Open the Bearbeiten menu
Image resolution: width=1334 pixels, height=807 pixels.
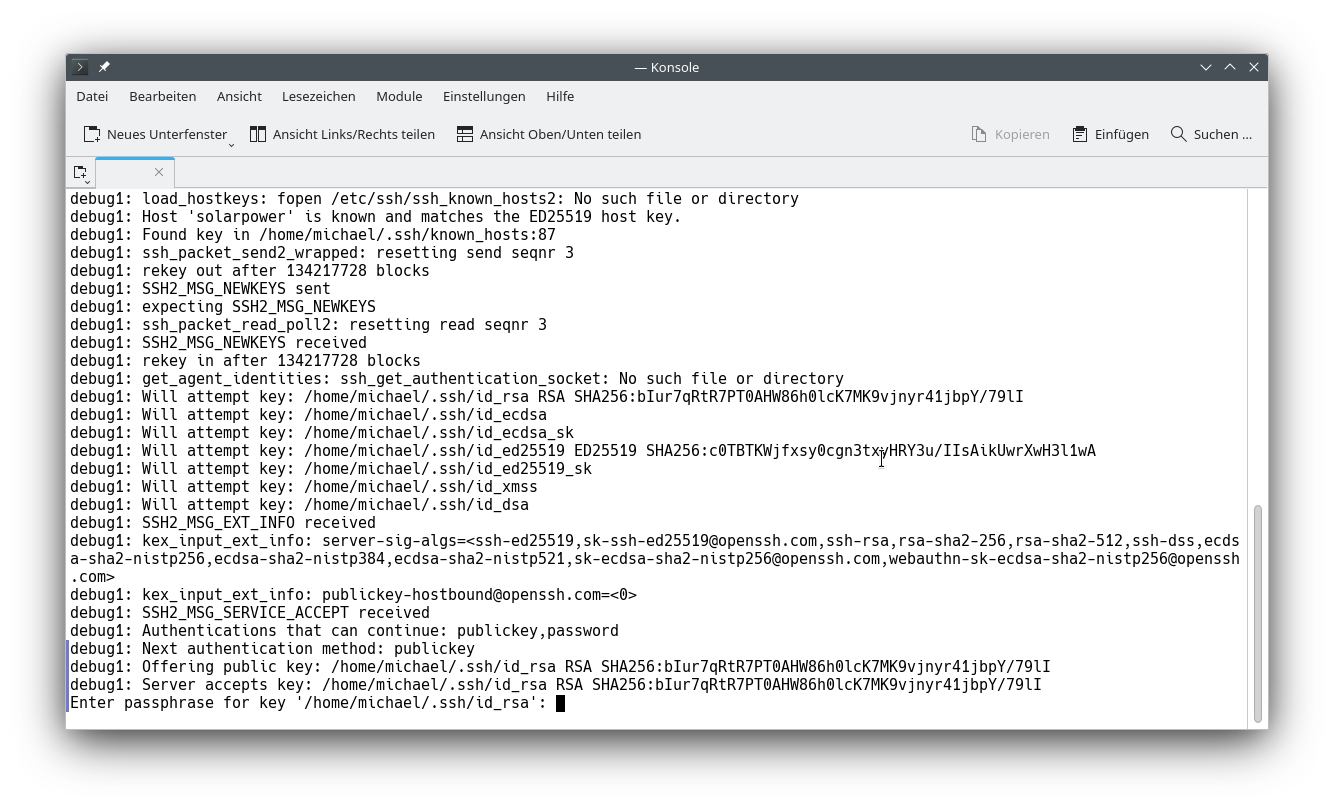162,96
